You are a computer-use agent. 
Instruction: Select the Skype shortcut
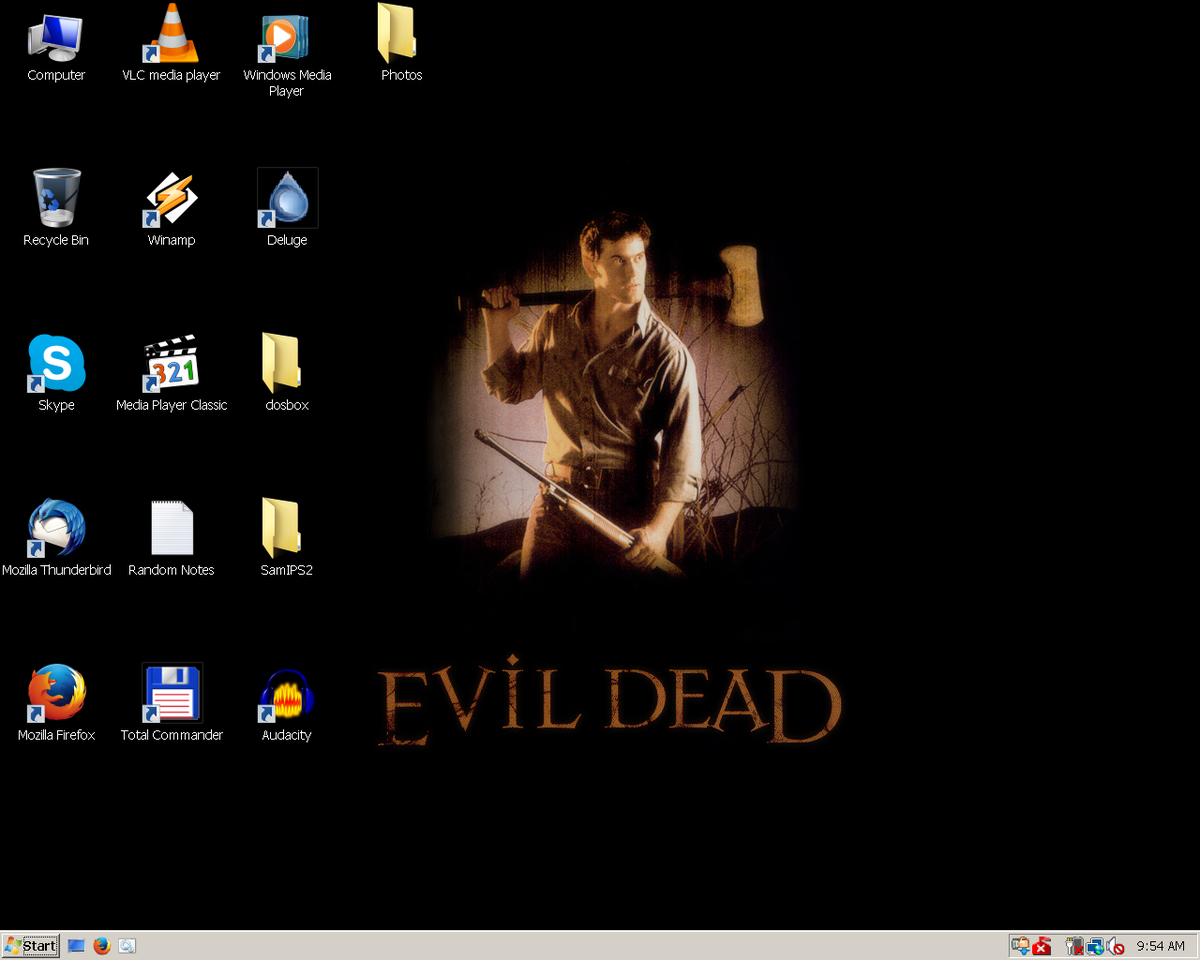[56, 373]
